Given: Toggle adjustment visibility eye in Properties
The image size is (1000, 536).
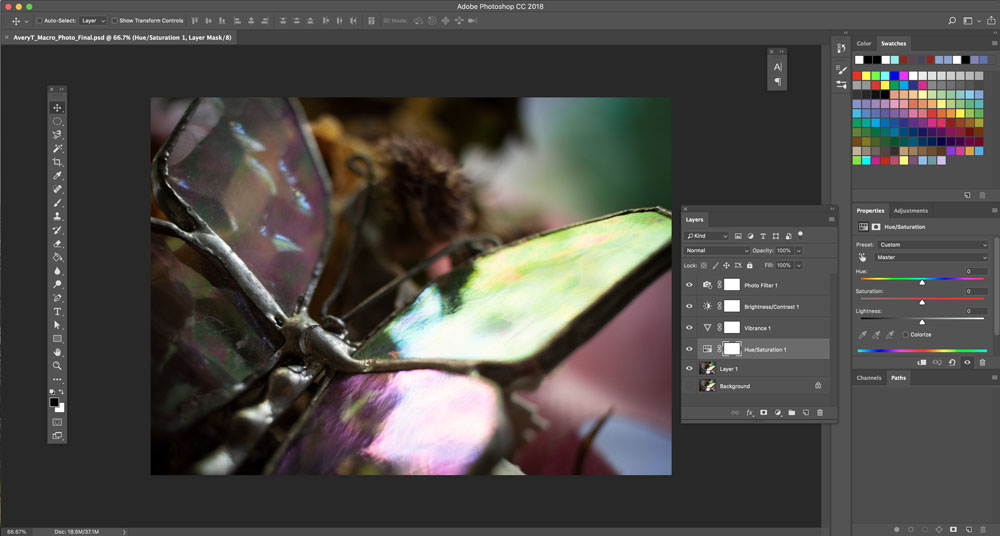Looking at the screenshot, I should coord(967,362).
